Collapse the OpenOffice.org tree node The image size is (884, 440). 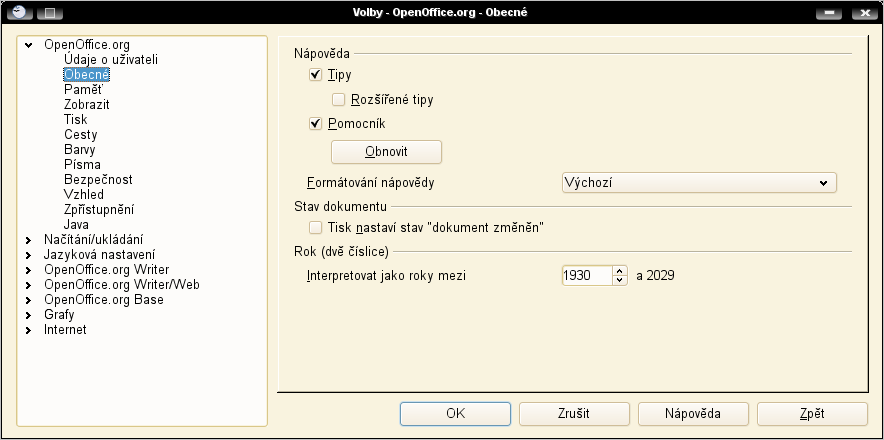coord(28,45)
